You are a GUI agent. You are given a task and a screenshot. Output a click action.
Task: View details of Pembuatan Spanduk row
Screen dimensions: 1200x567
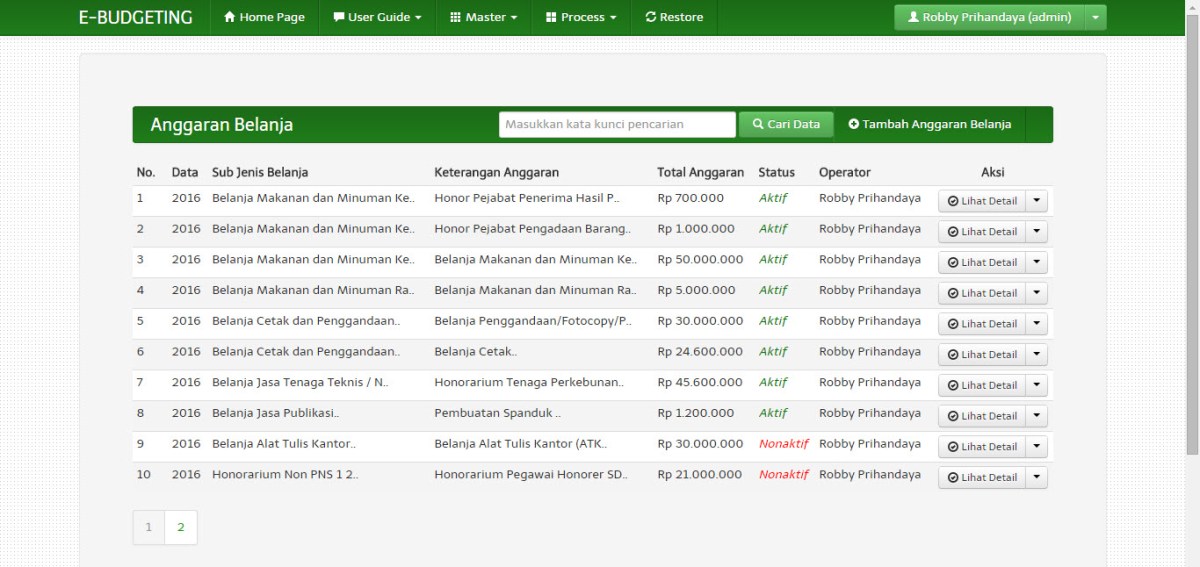click(x=982, y=416)
